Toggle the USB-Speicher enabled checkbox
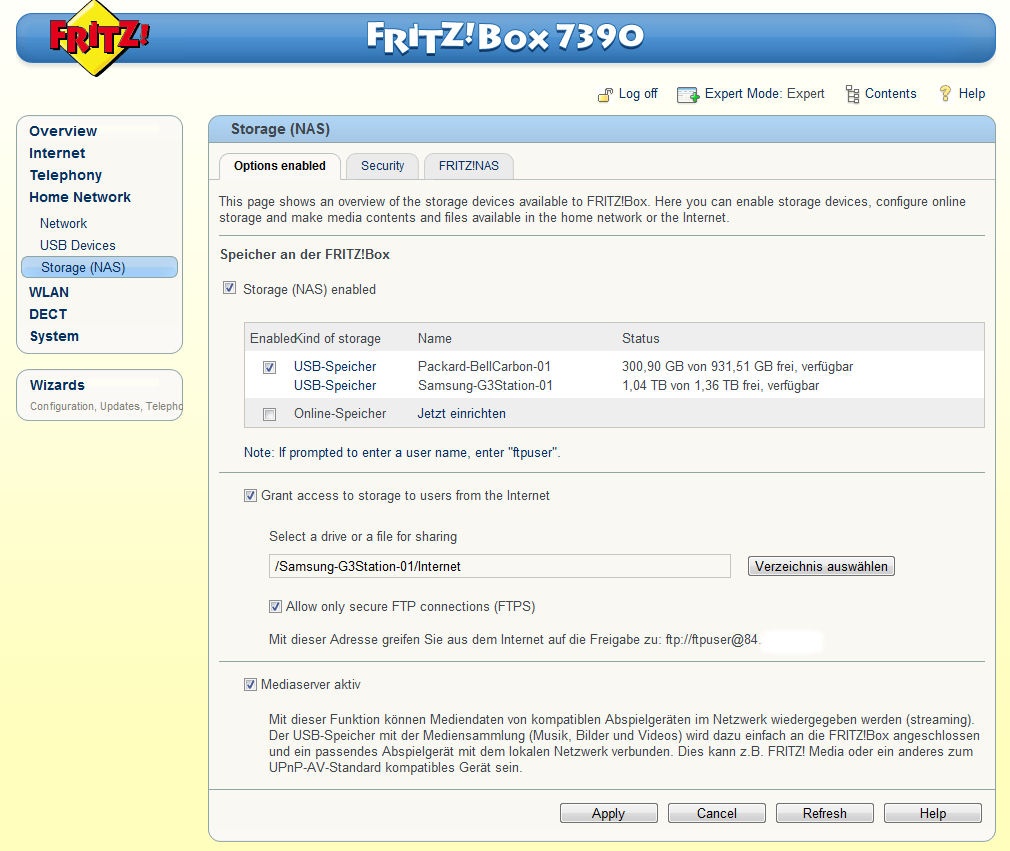This screenshot has width=1010, height=851. pos(269,367)
